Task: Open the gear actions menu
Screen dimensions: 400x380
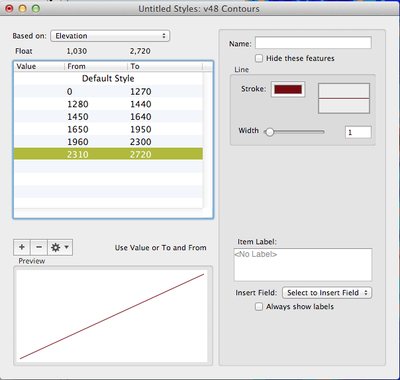Action: click(60, 247)
